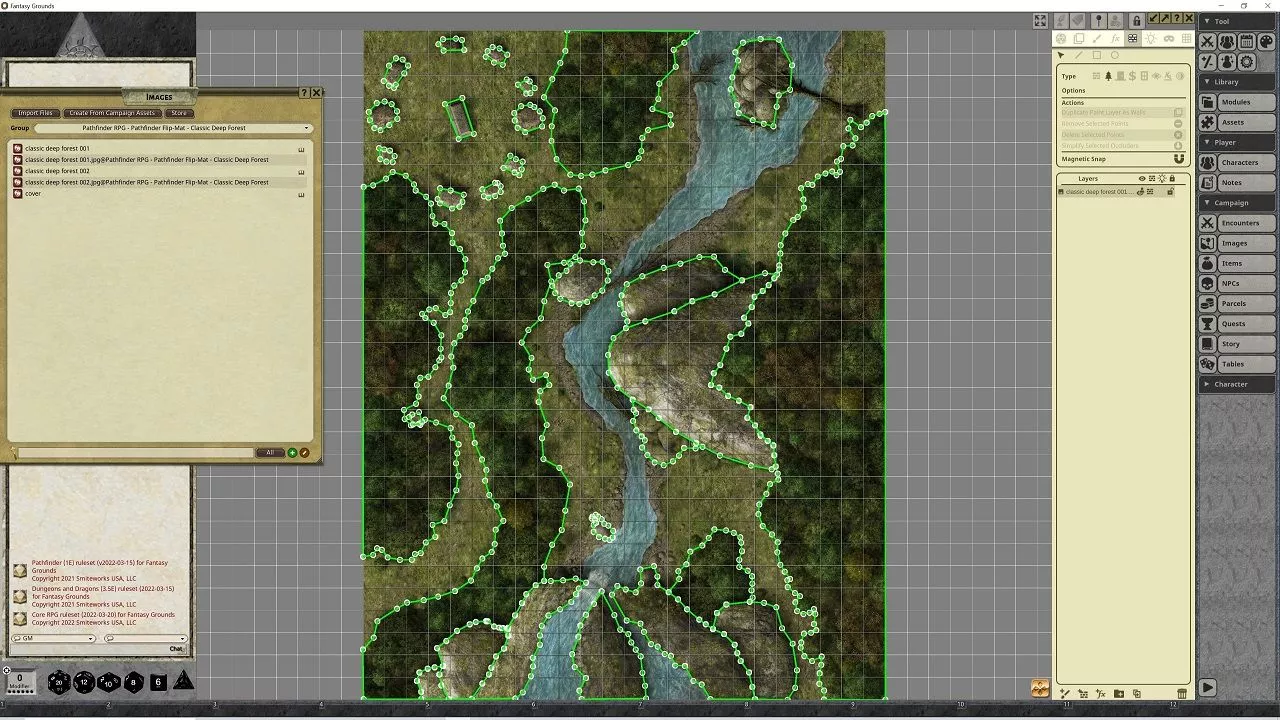Toggle Magnetic Snap magnet
The height and width of the screenshot is (720, 1280).
(x=1179, y=159)
